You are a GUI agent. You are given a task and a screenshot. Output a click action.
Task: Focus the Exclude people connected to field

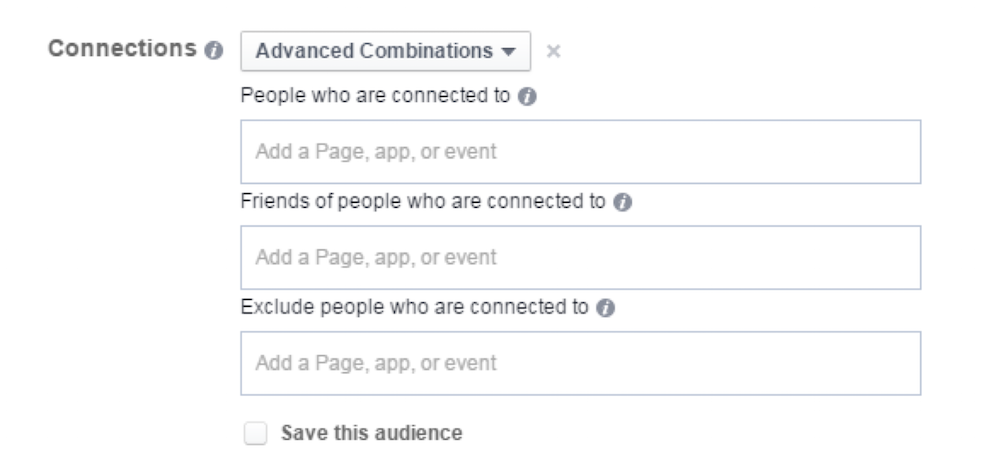tap(580, 363)
